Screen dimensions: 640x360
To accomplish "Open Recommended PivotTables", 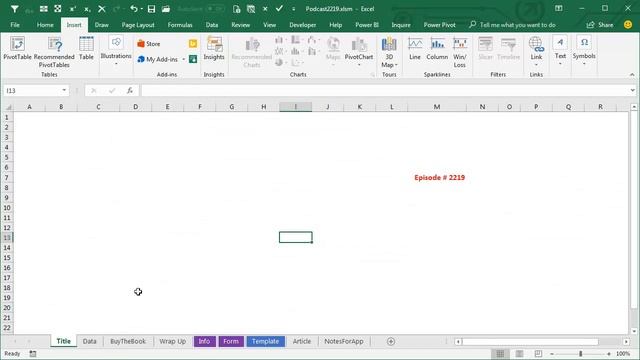I will click(54, 52).
